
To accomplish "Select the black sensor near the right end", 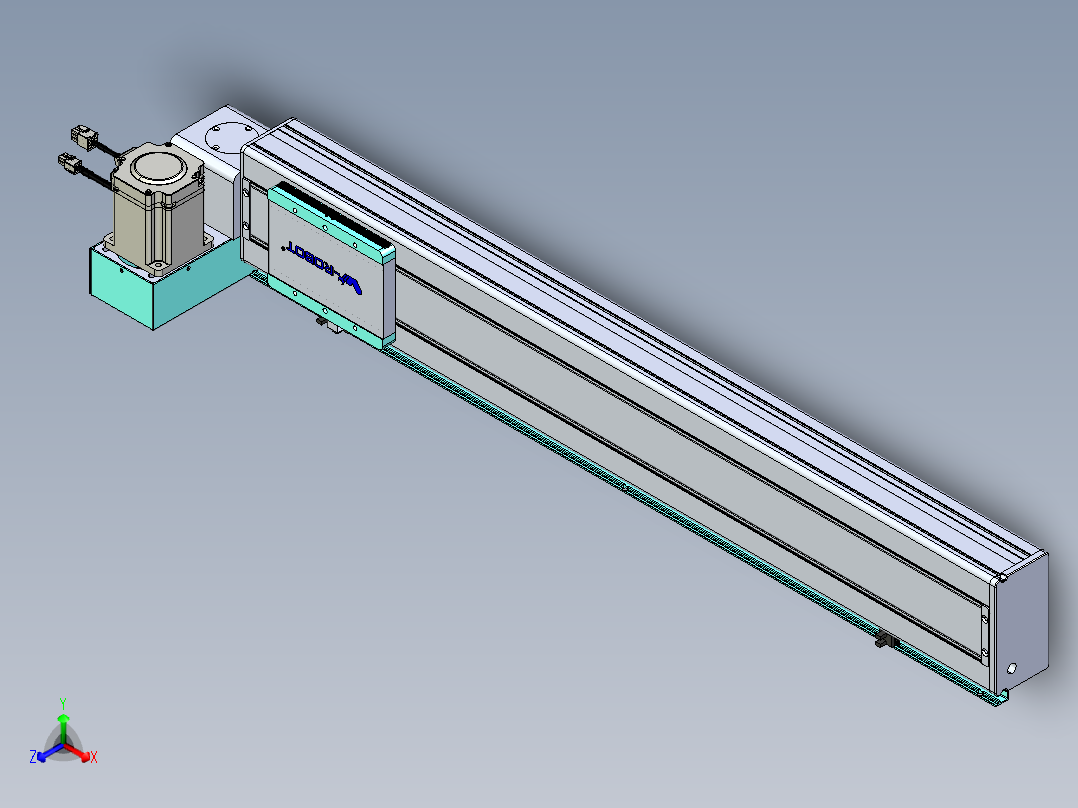I will [887, 640].
